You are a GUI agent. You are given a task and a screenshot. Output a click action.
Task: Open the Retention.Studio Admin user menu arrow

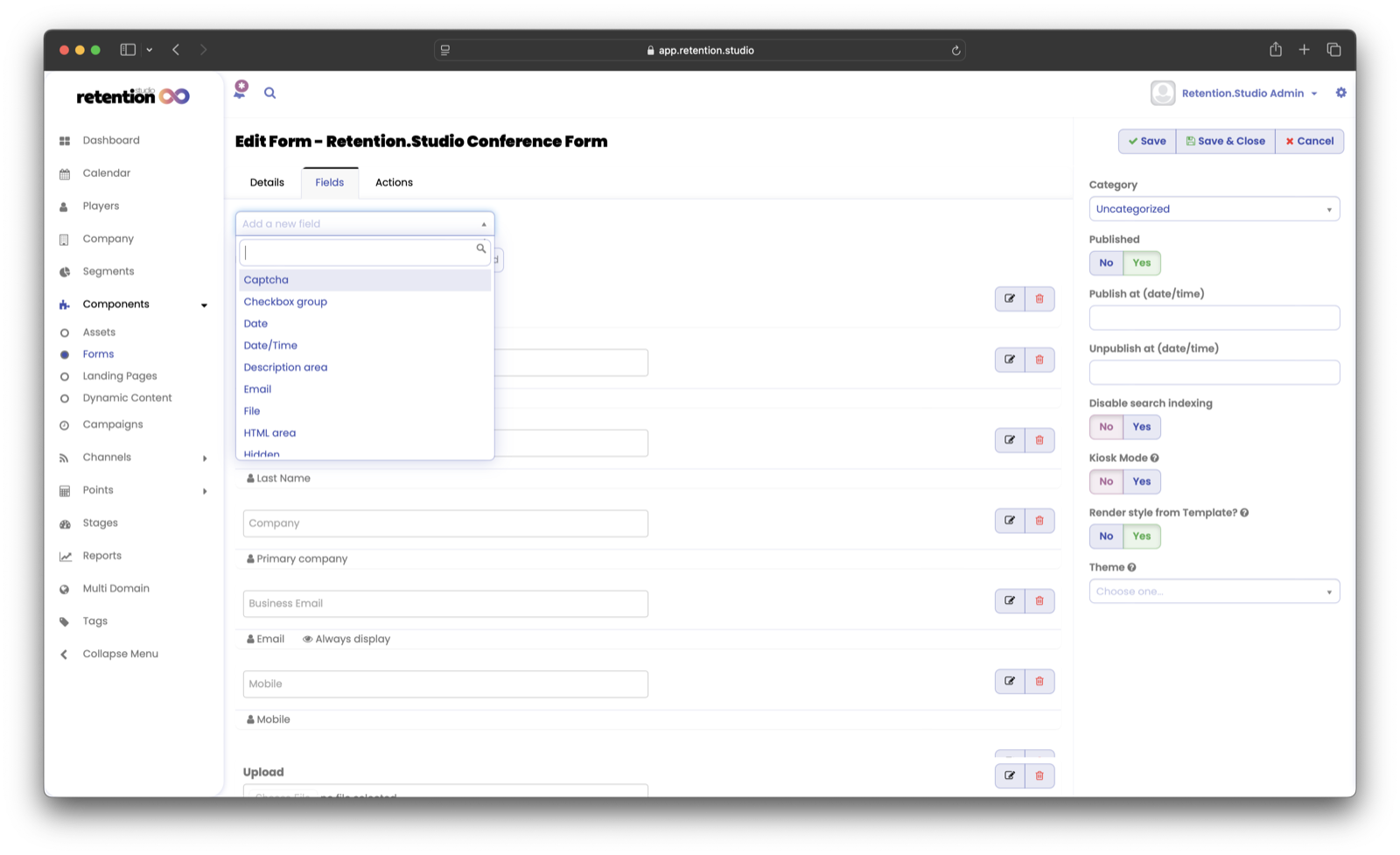point(1314,94)
